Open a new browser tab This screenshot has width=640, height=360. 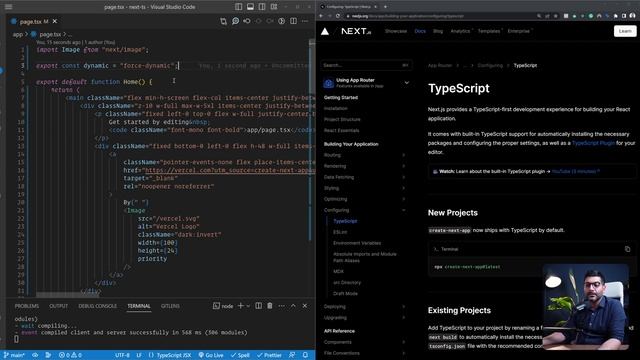click(x=385, y=7)
